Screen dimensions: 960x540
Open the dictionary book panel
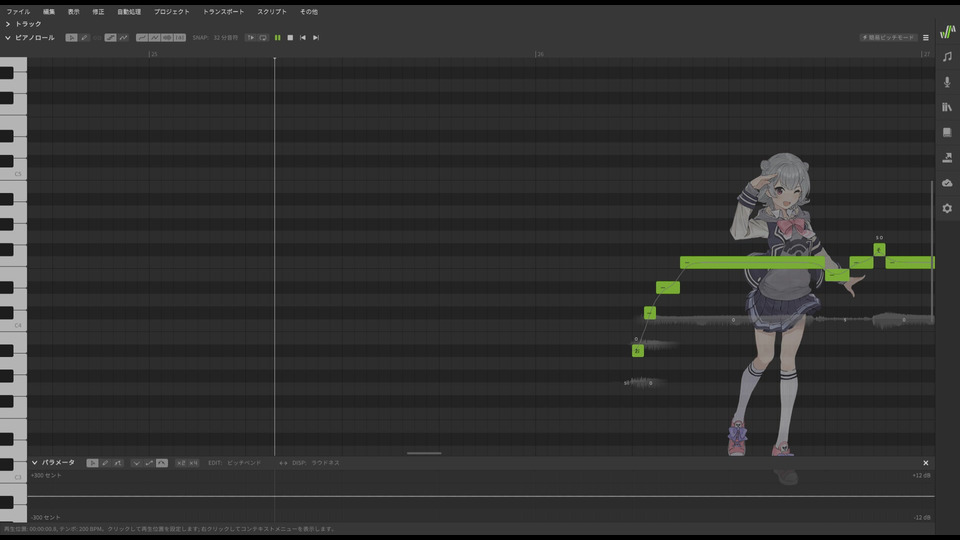pyautogui.click(x=947, y=133)
